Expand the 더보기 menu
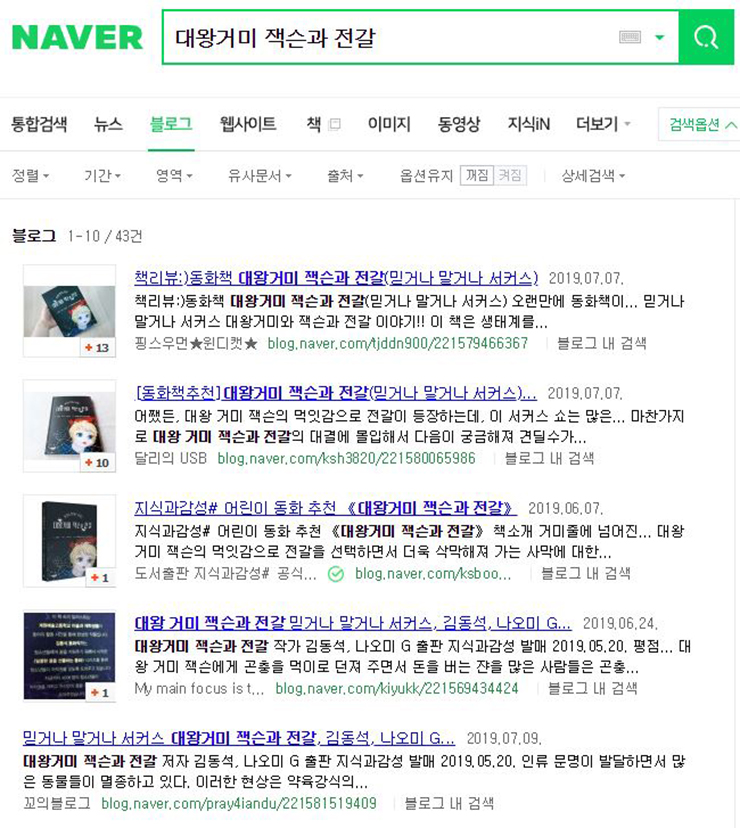The height and width of the screenshot is (828, 740). 603,124
